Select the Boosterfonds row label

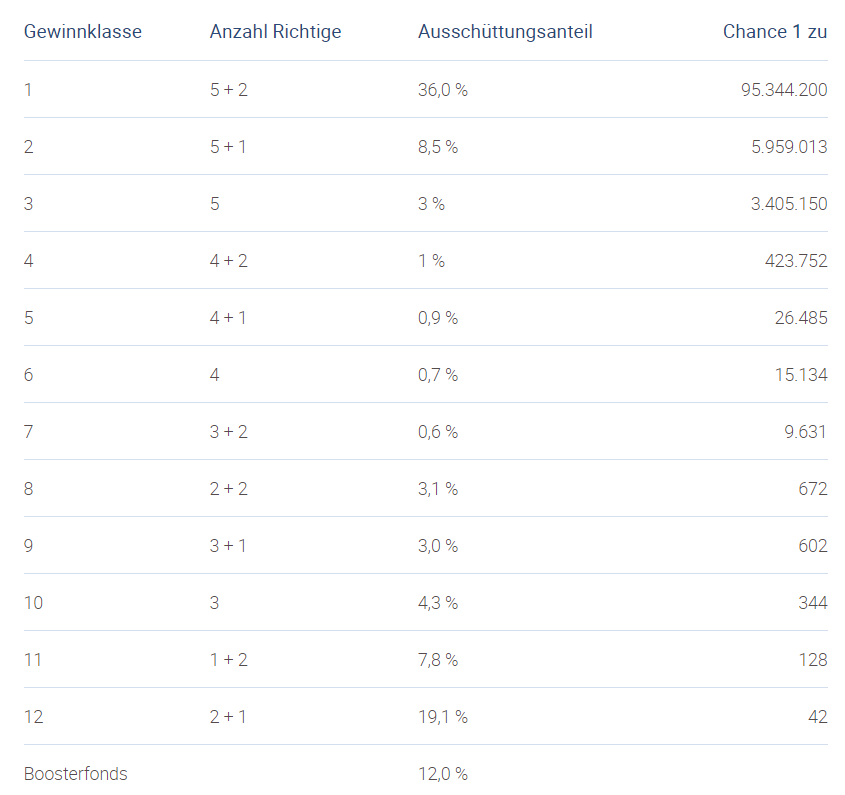(x=76, y=774)
